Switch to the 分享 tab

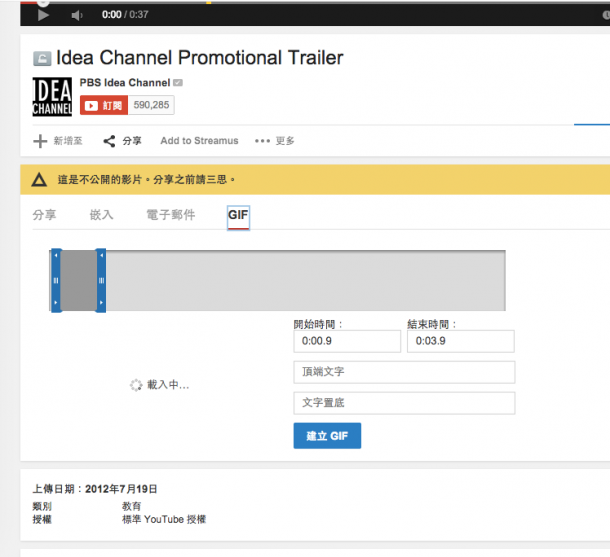44,215
